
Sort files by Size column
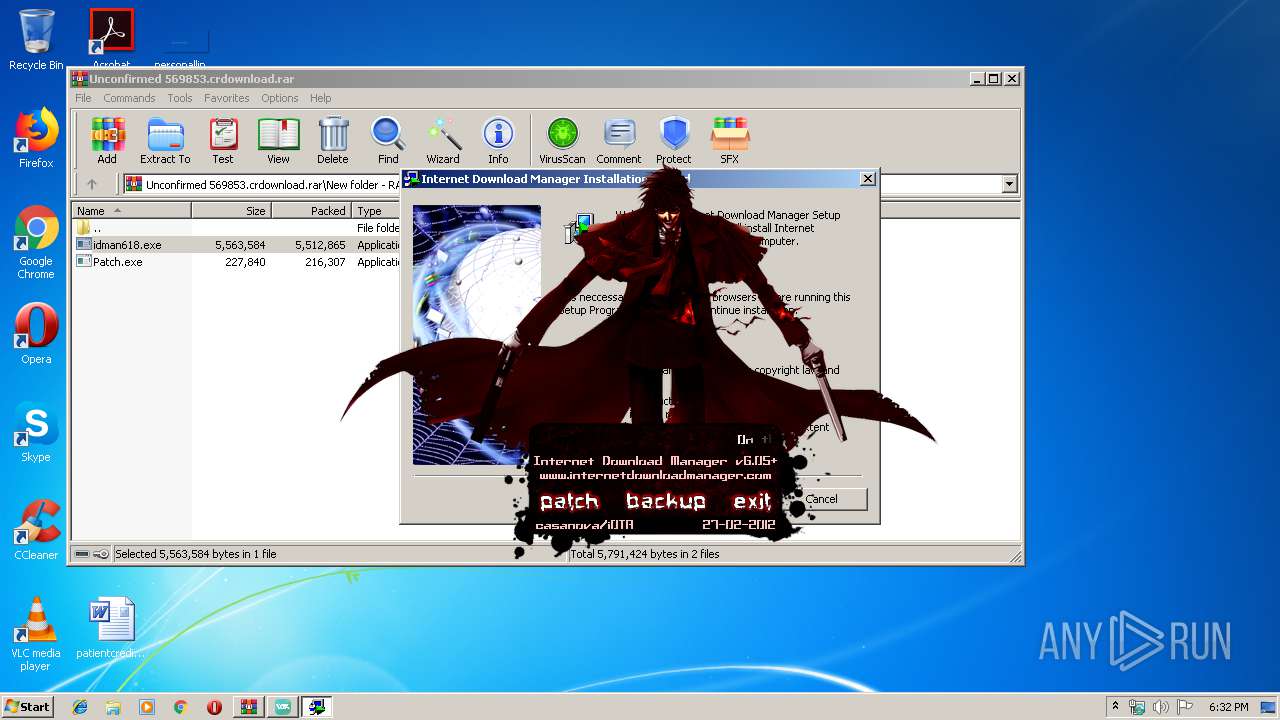point(231,211)
